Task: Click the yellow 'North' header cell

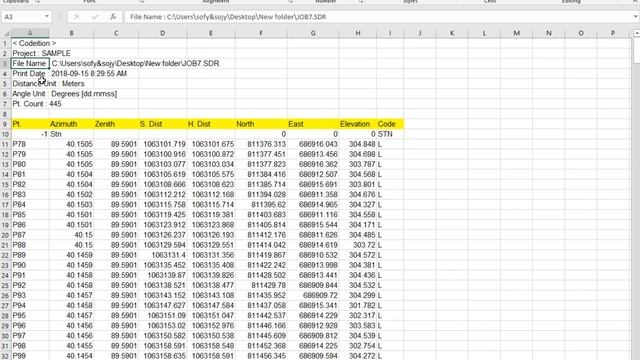Action: 261,124
